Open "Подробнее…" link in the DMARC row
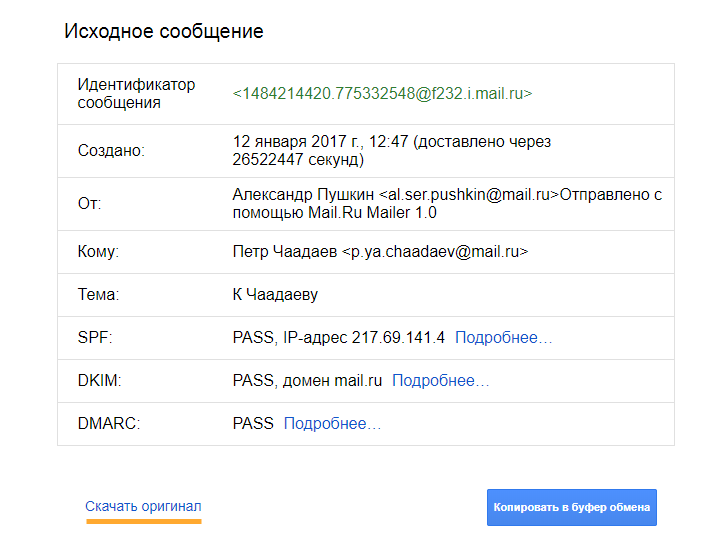 coord(332,424)
